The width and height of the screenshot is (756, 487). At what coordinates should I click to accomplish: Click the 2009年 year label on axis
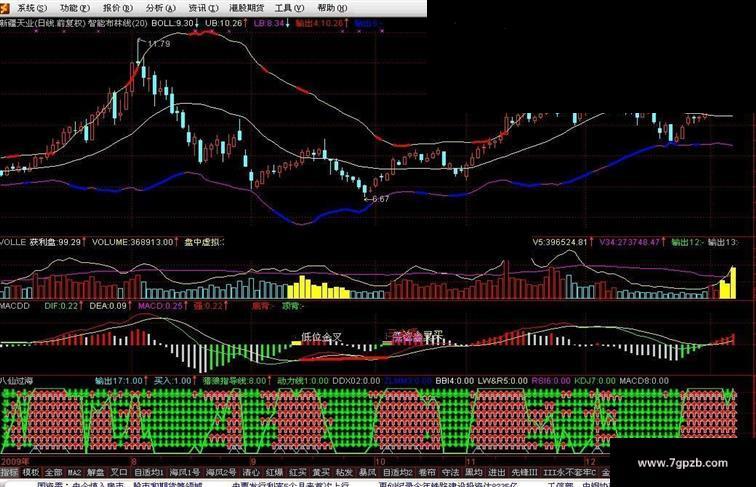(15, 461)
